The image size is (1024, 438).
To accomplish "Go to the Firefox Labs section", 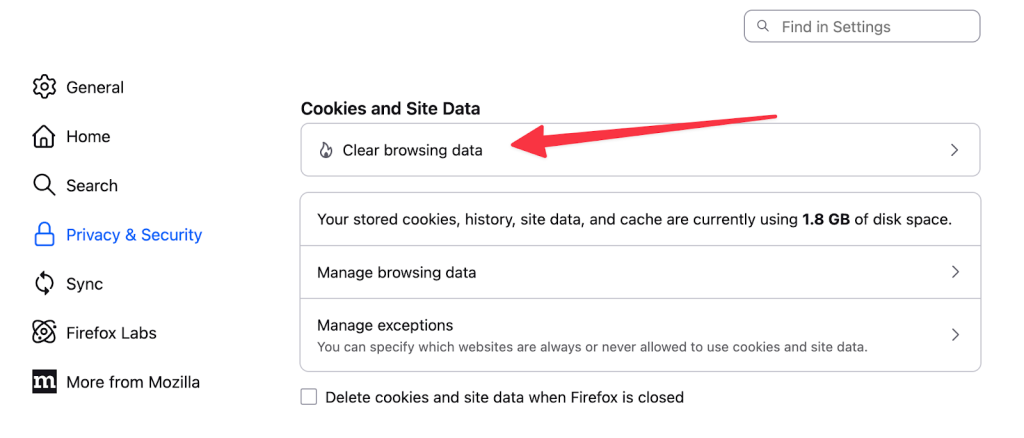I will [x=111, y=333].
